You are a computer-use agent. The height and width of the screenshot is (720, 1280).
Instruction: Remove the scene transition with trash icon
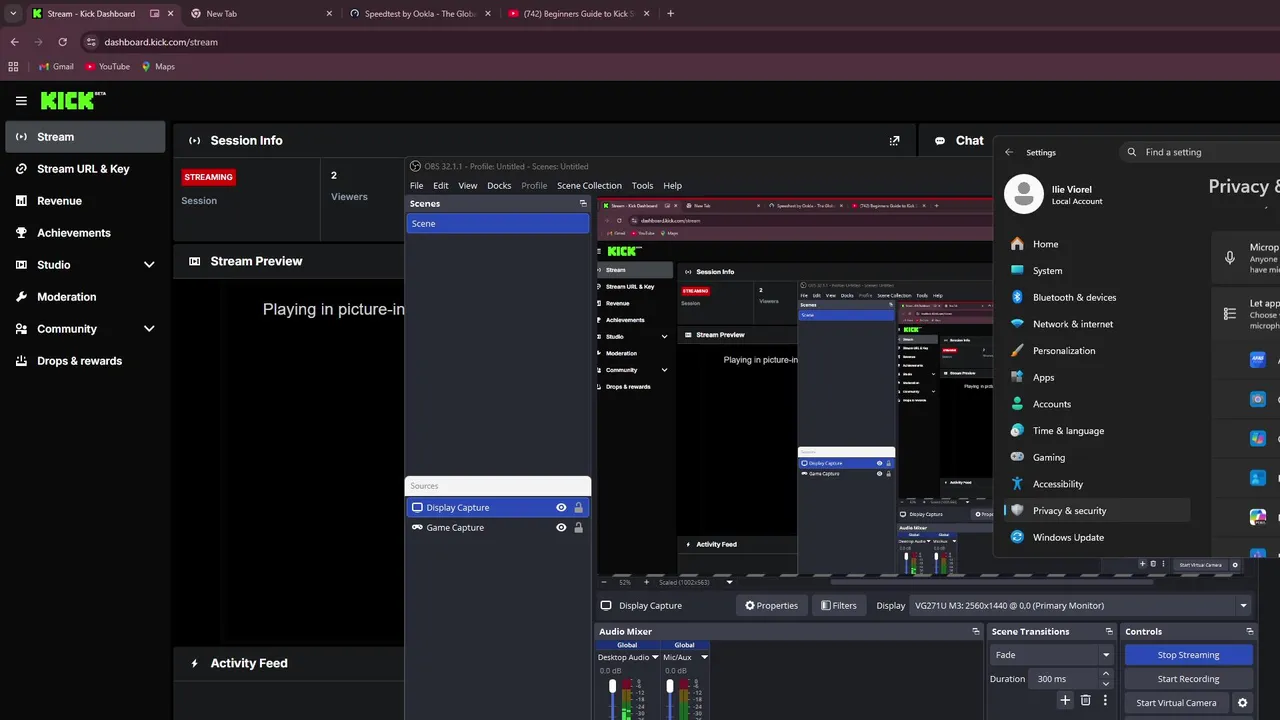pos(1085,701)
